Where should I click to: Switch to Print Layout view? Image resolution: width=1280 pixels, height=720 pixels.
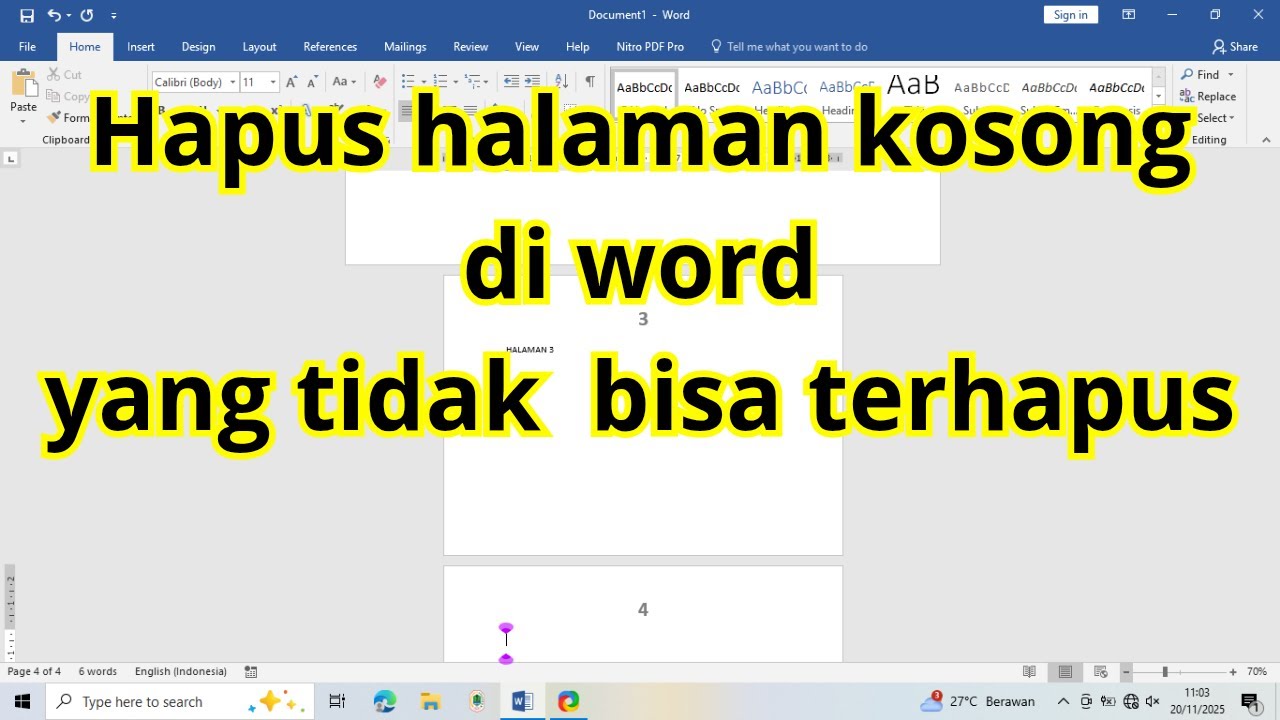pos(1065,672)
